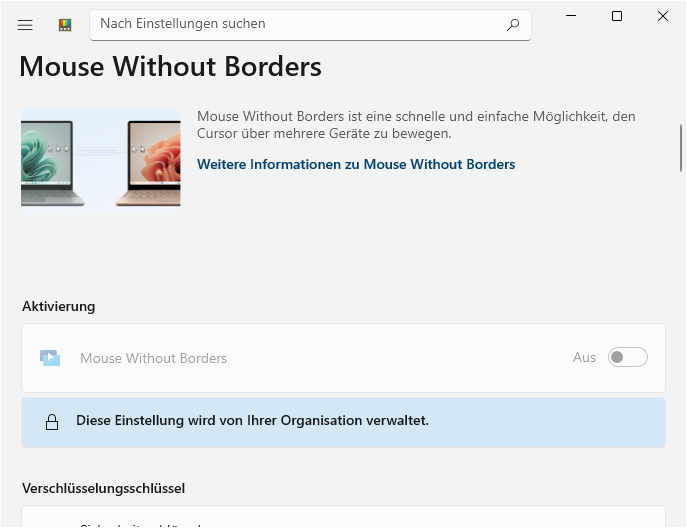This screenshot has height=528, width=687.
Task: Click the lock icon in the info bar
Action: (52, 422)
